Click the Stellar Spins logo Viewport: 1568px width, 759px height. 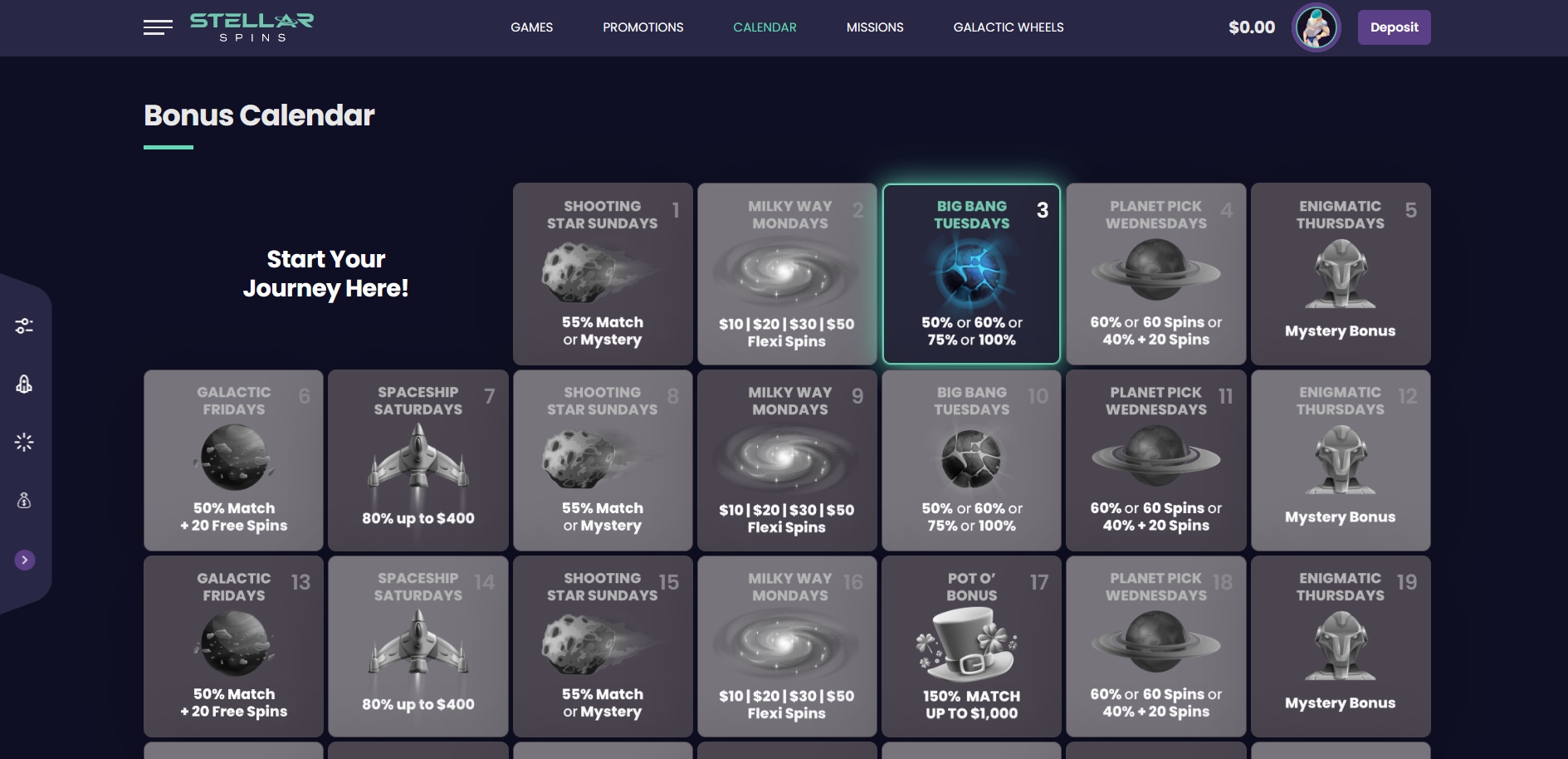[x=252, y=27]
